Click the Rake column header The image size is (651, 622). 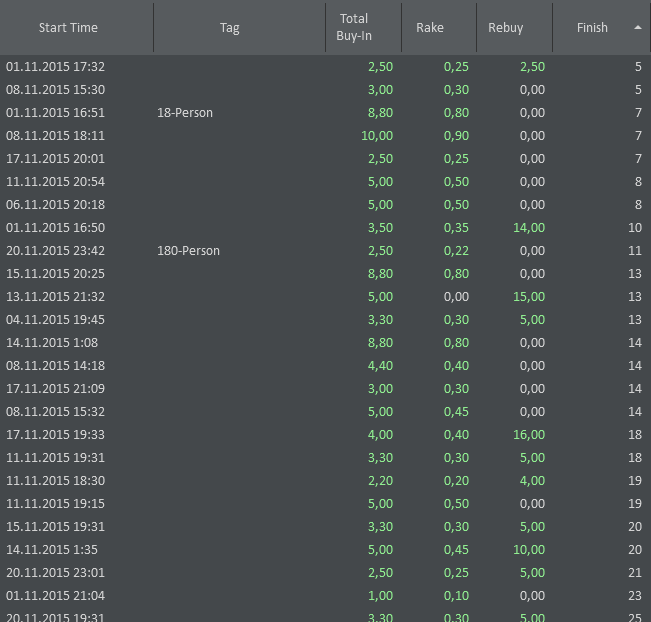pyautogui.click(x=430, y=28)
